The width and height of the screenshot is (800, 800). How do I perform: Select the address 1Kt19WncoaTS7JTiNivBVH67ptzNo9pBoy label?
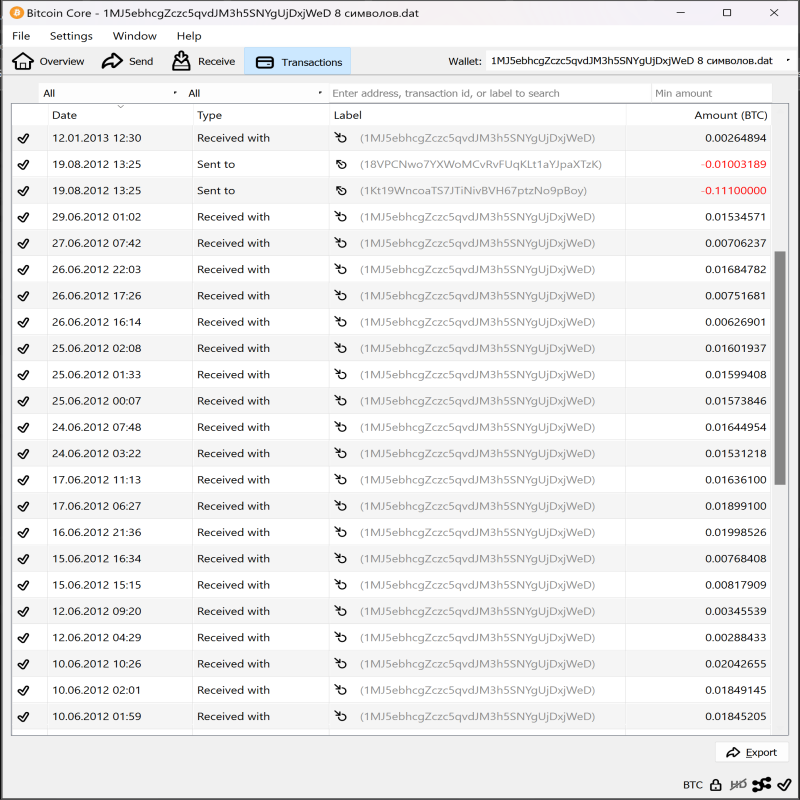(473, 191)
